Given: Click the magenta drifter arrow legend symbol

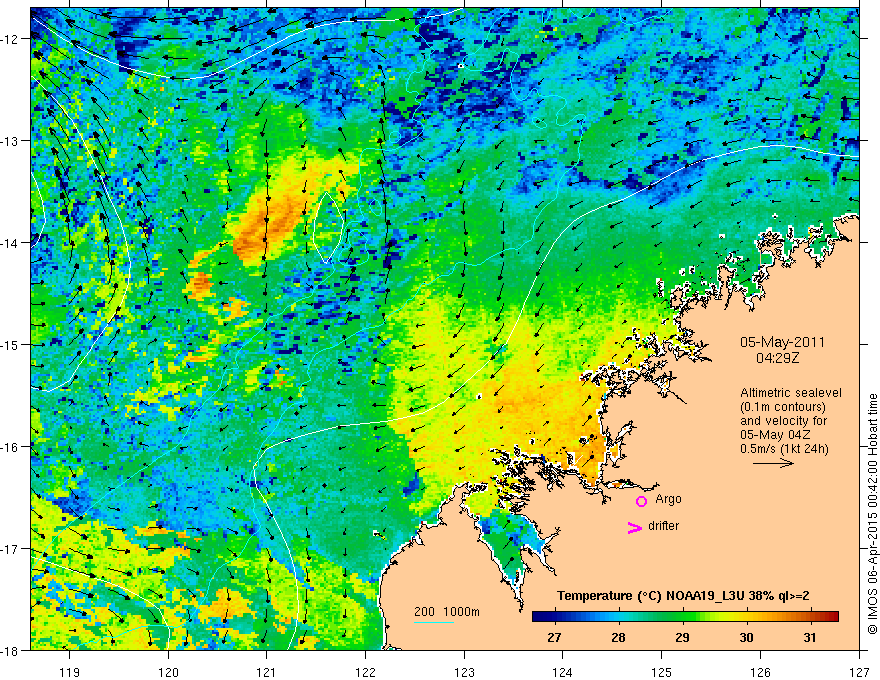Looking at the screenshot, I should coord(634,527).
